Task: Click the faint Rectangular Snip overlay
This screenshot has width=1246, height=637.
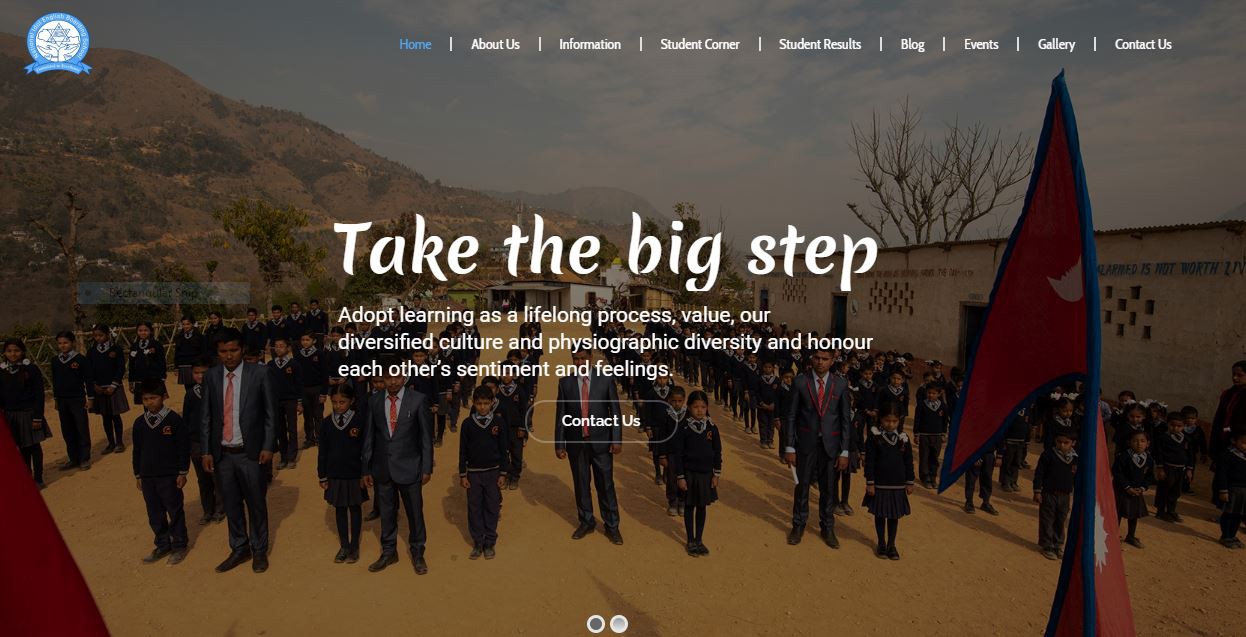Action: [x=164, y=293]
